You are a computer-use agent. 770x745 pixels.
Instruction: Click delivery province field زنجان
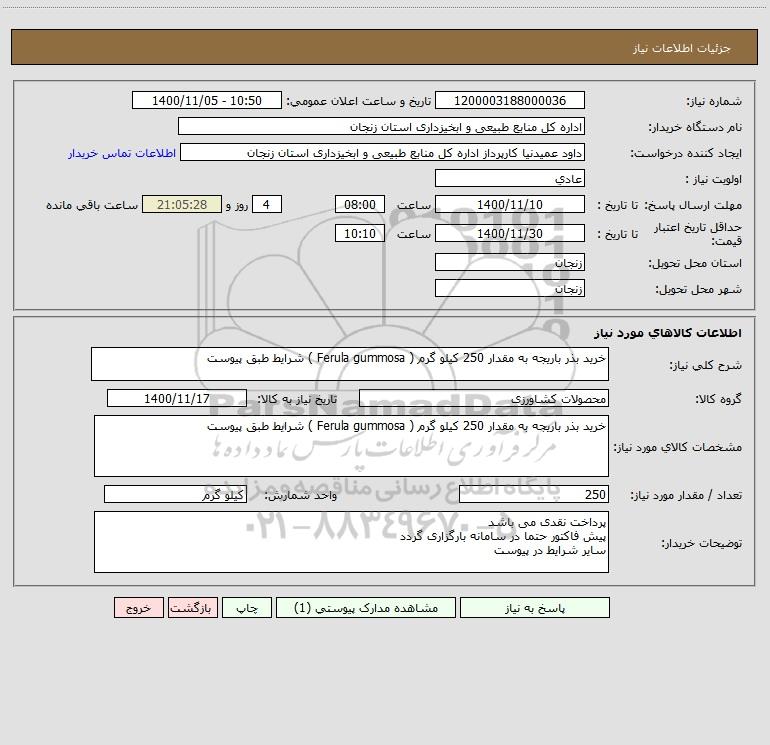point(510,262)
